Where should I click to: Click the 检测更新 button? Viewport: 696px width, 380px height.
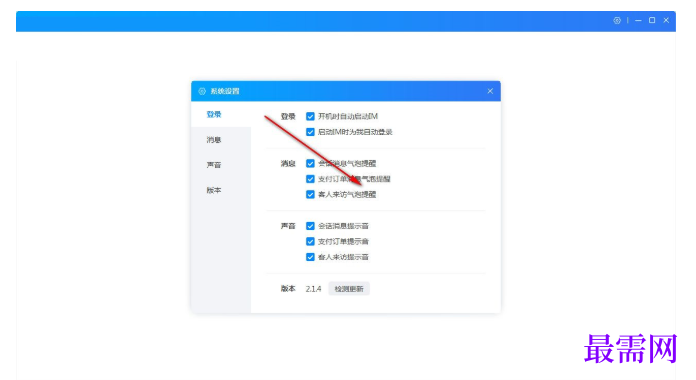[x=349, y=289]
